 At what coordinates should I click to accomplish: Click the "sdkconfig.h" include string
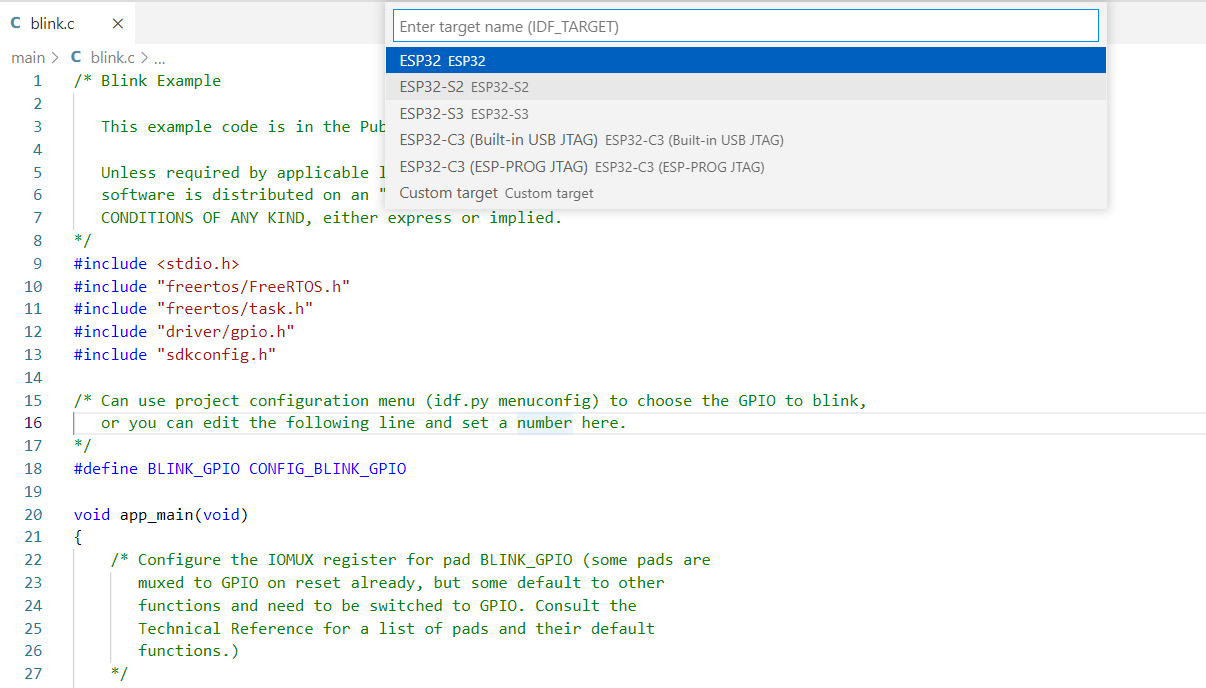click(216, 355)
